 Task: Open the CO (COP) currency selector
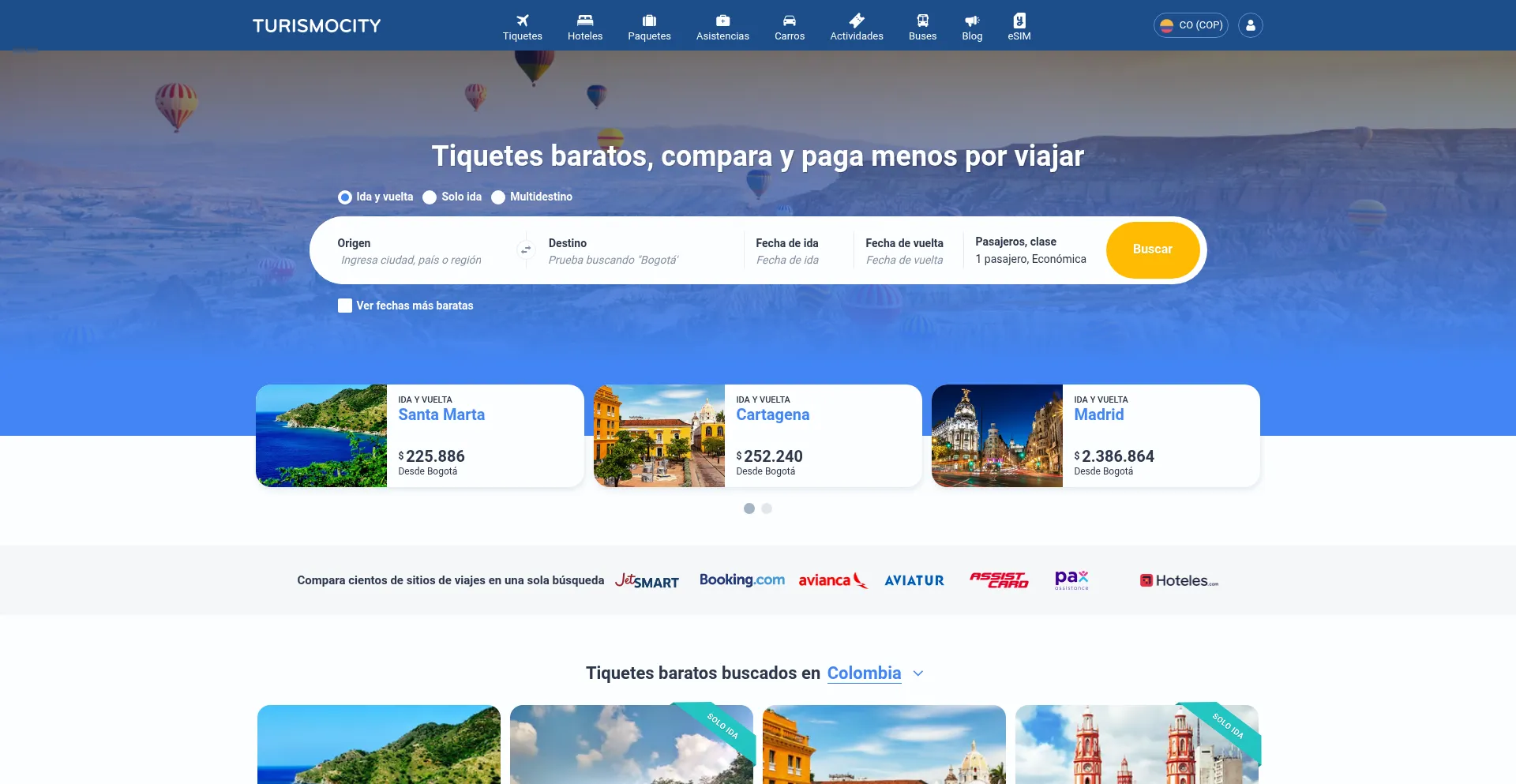pos(1191,25)
